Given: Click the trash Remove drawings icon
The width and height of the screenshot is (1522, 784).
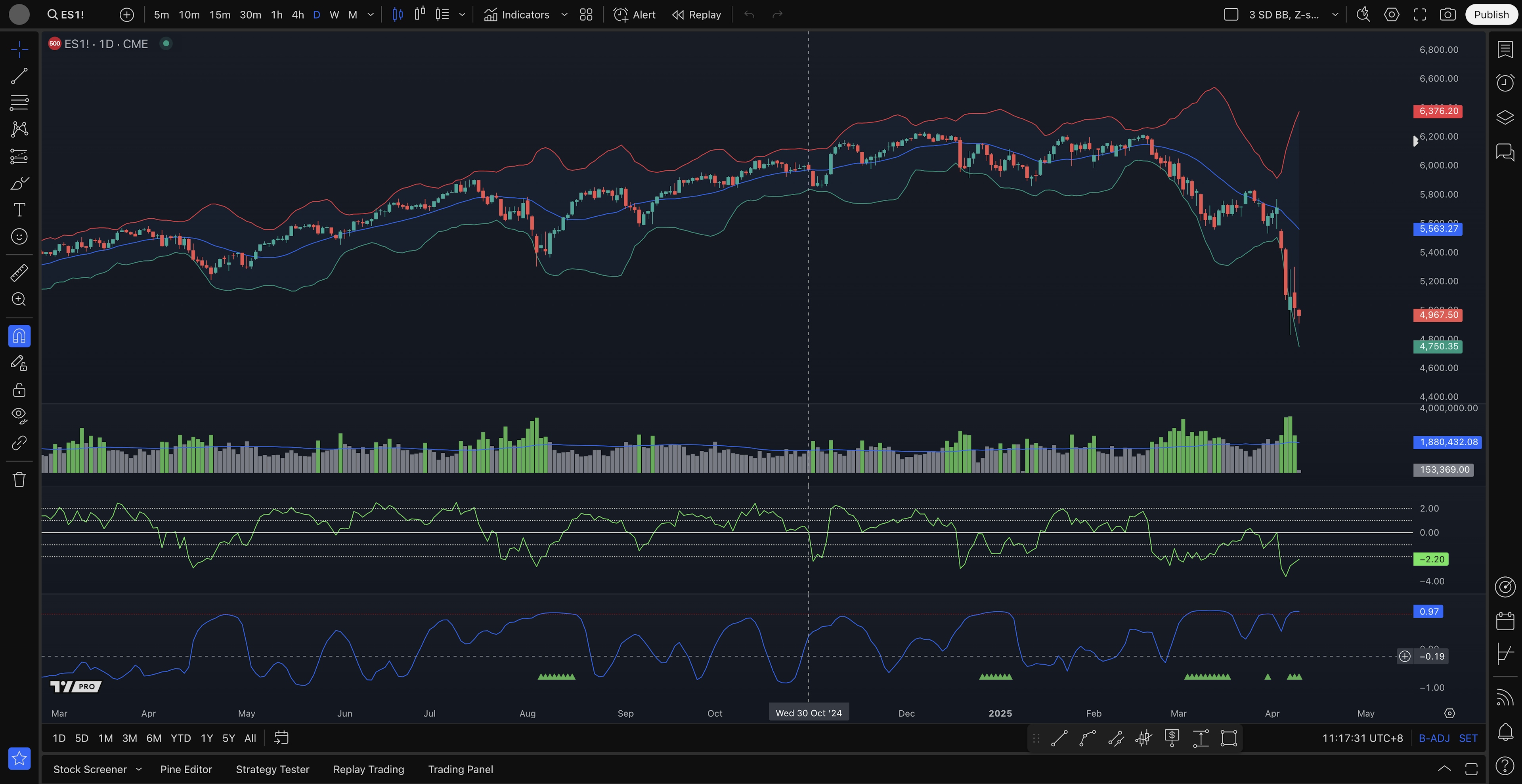Looking at the screenshot, I should [x=19, y=479].
